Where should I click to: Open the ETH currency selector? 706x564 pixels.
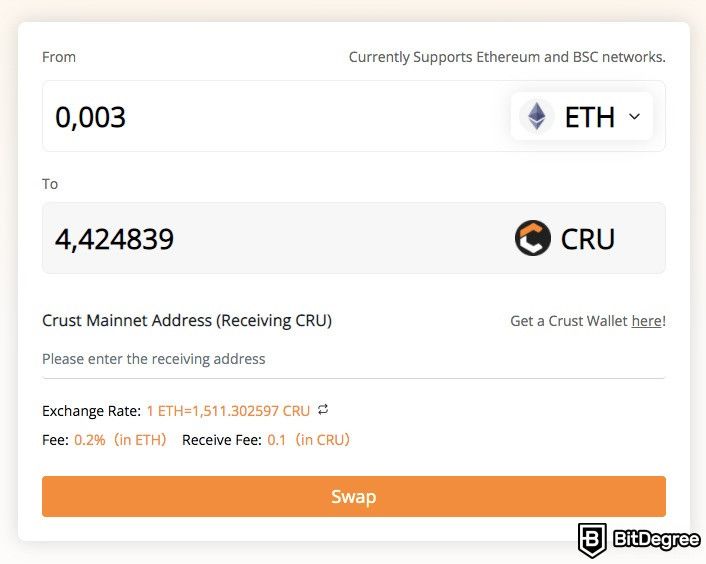581,117
